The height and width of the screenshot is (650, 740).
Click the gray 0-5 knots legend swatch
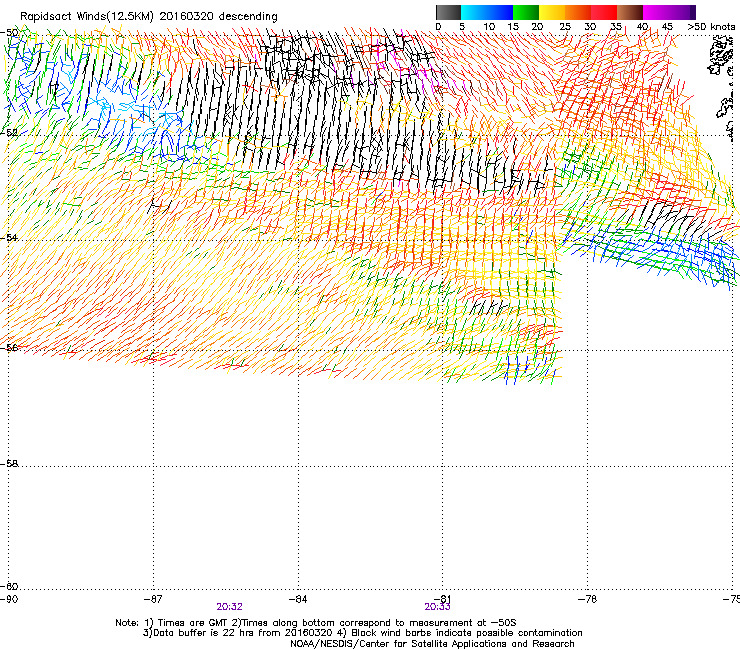448,12
